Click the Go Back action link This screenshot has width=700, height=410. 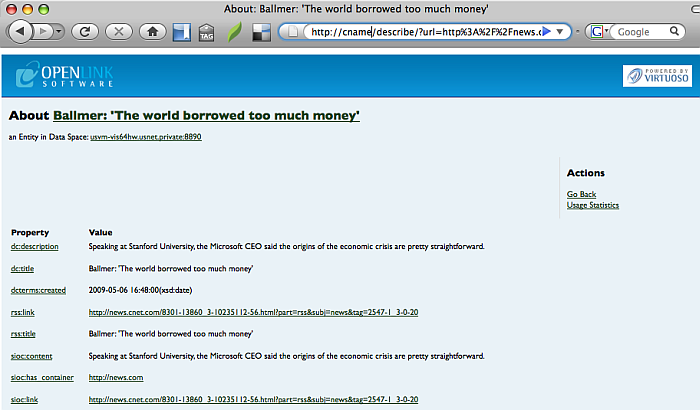click(x=581, y=194)
